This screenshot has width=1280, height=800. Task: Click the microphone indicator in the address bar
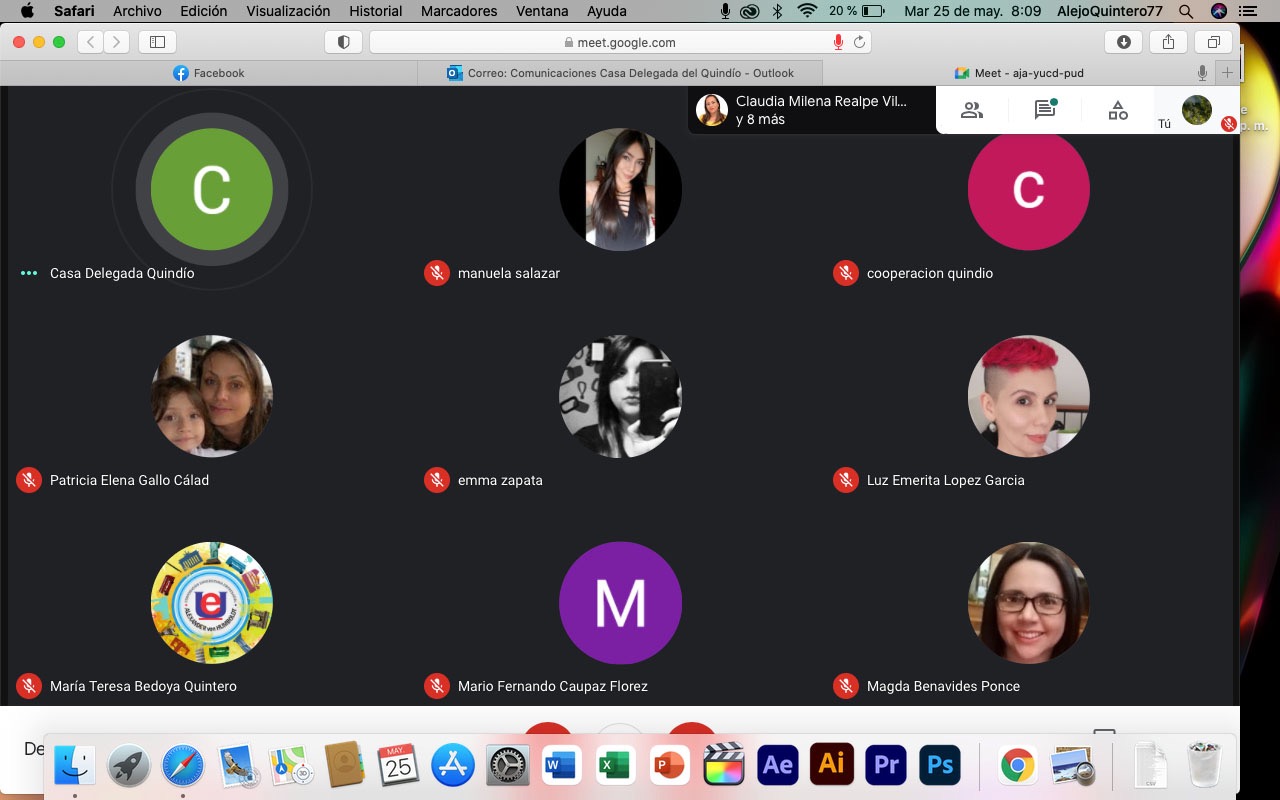838,42
